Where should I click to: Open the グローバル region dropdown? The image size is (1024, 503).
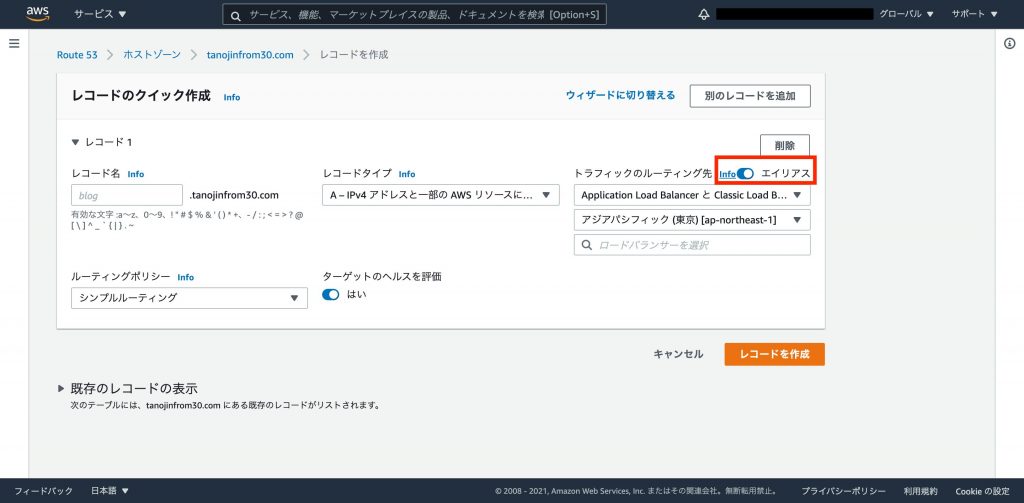(x=906, y=14)
